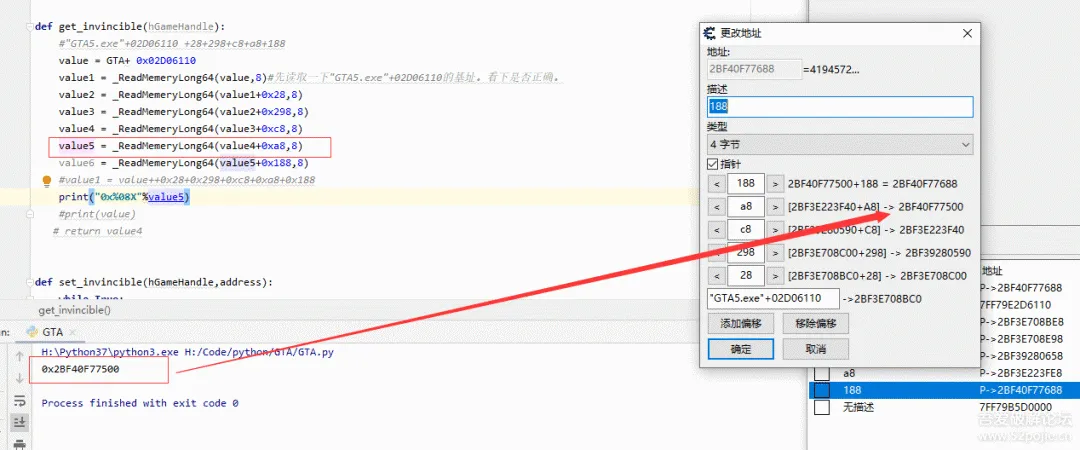This screenshot has width=1080, height=450.
Task: Decrease the c8 offset with left arrow
Action: tap(716, 229)
